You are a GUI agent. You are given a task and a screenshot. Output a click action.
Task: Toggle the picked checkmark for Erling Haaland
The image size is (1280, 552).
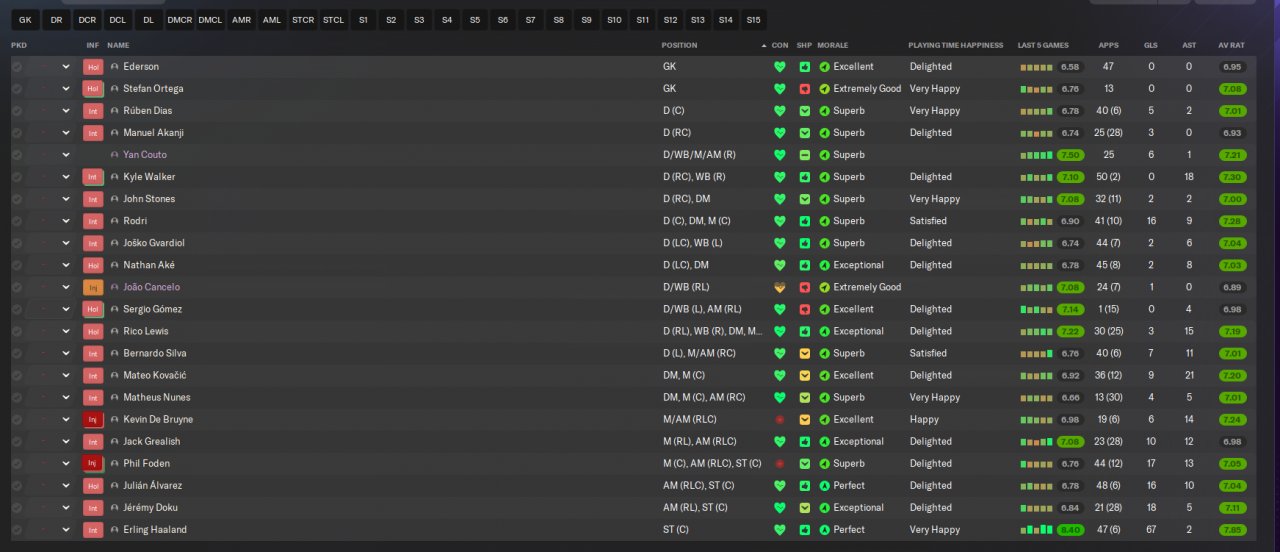pos(17,529)
